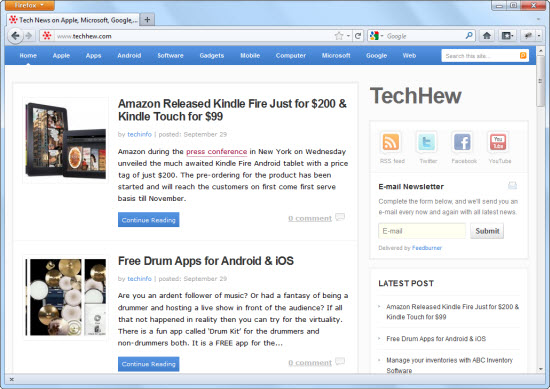Select the Home navigation item

(x=28, y=55)
